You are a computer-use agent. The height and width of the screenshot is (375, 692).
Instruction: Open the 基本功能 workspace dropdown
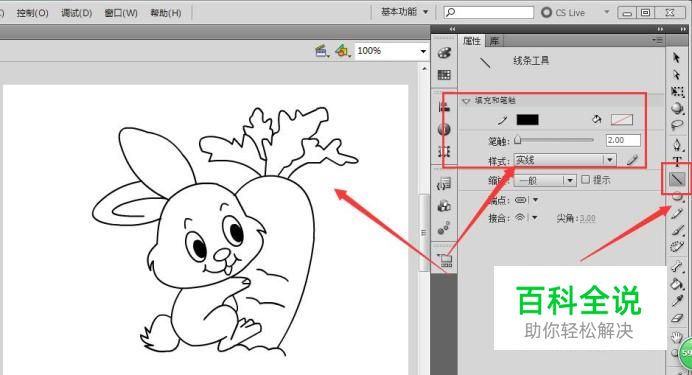(404, 12)
